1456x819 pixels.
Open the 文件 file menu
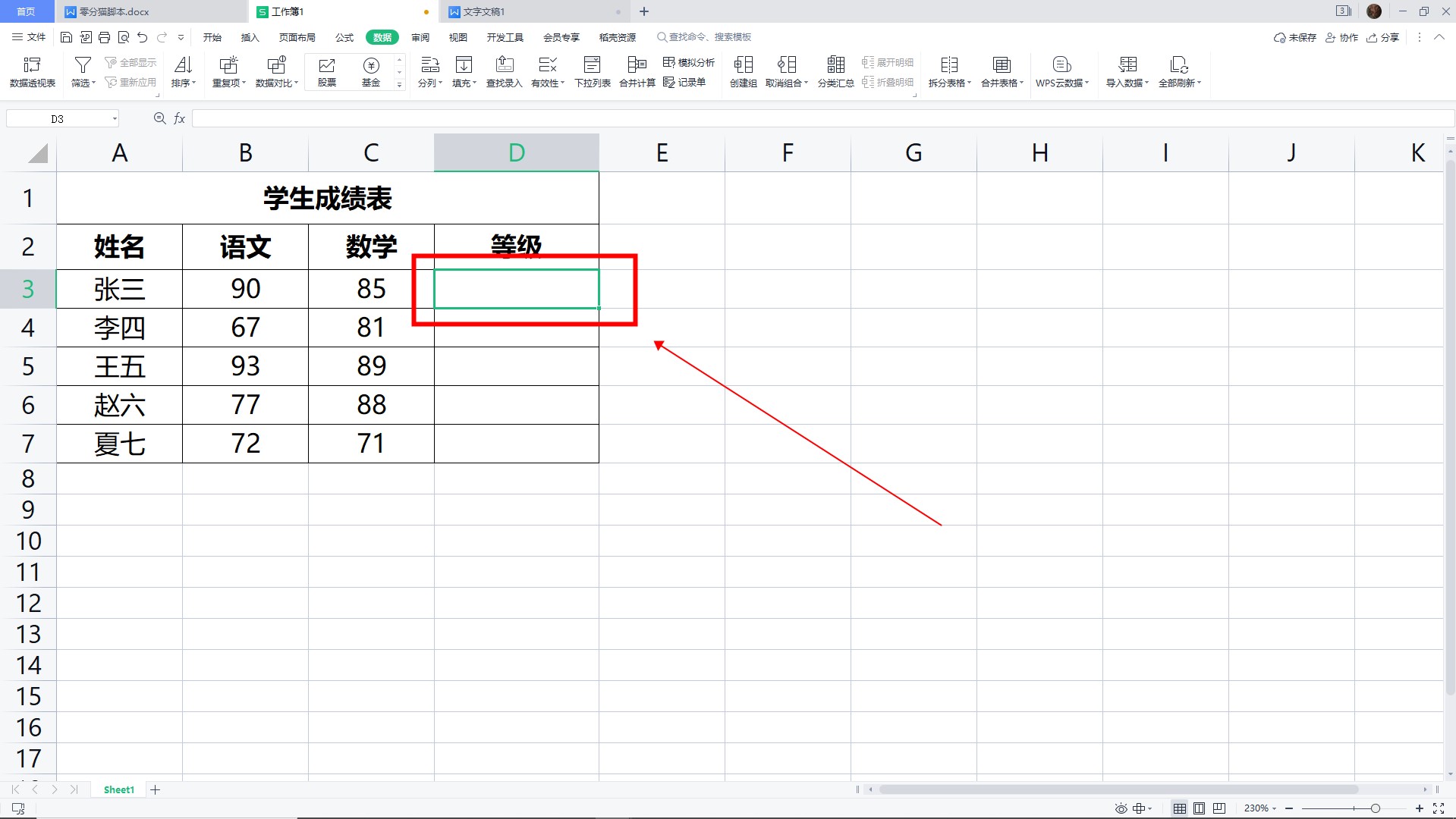pyautogui.click(x=30, y=37)
